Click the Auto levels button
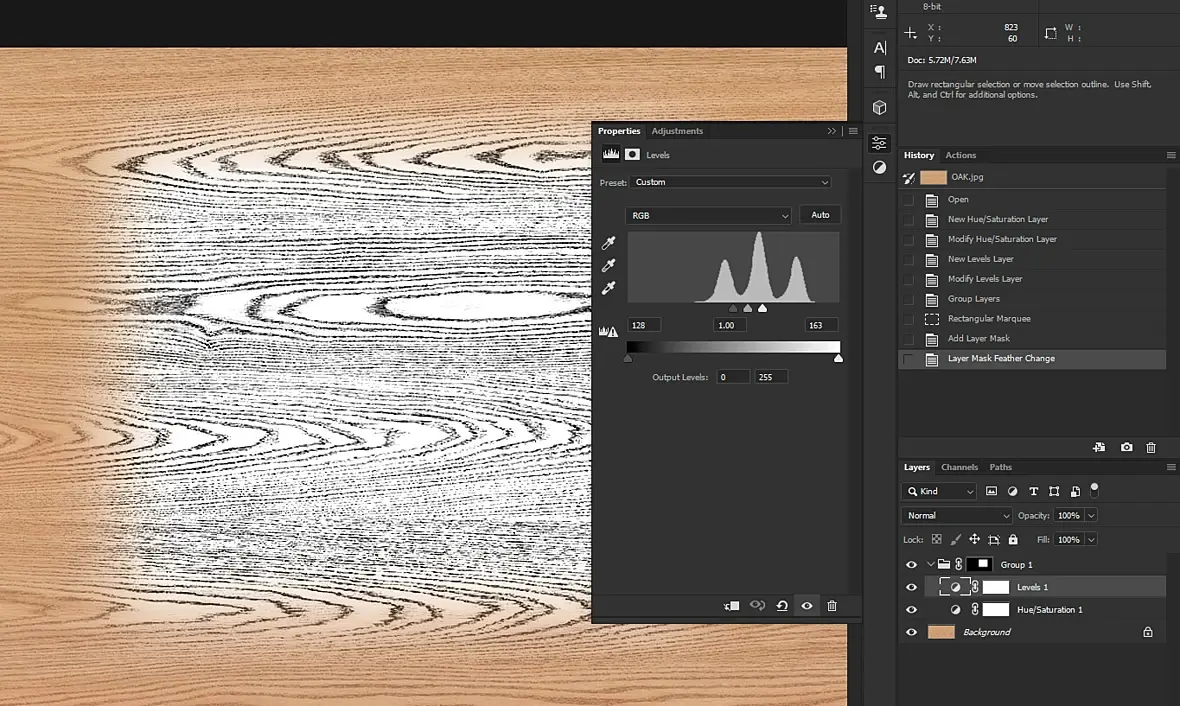1180x706 pixels. click(x=820, y=215)
